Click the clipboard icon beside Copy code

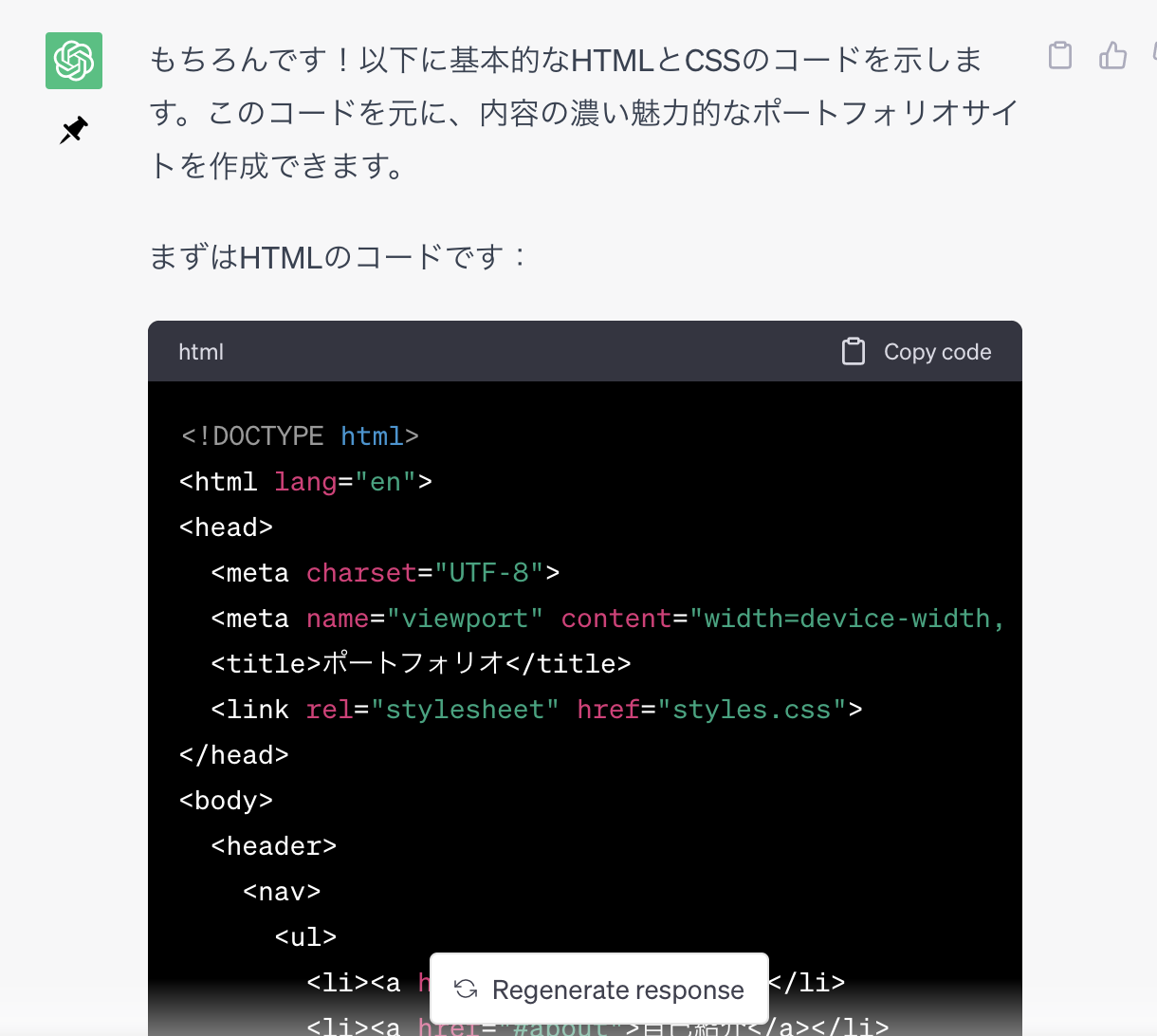(x=853, y=351)
